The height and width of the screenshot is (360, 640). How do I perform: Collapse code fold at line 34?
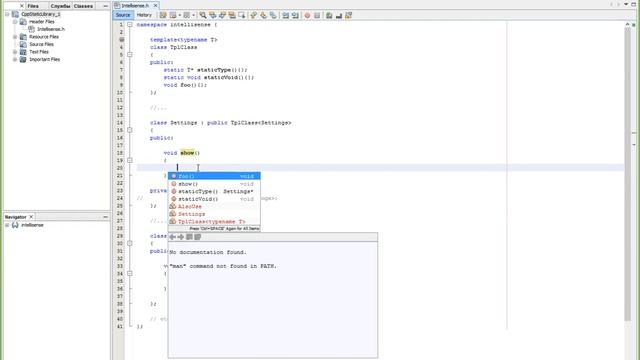(x=130, y=273)
